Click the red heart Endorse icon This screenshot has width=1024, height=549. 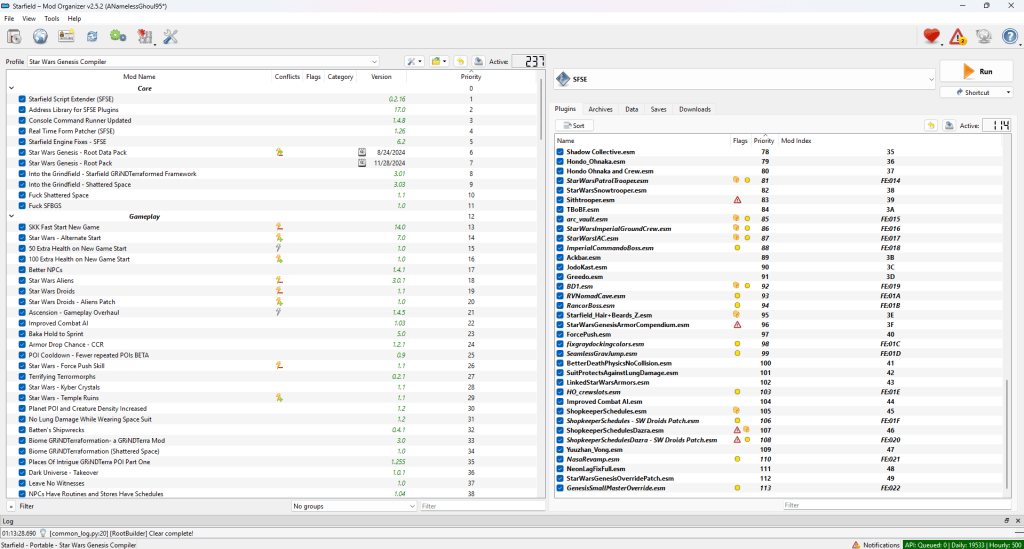pos(932,37)
